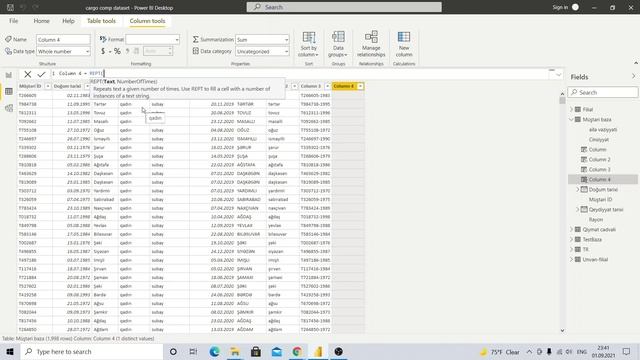Apply thousands separator comma icon

click(127, 51)
